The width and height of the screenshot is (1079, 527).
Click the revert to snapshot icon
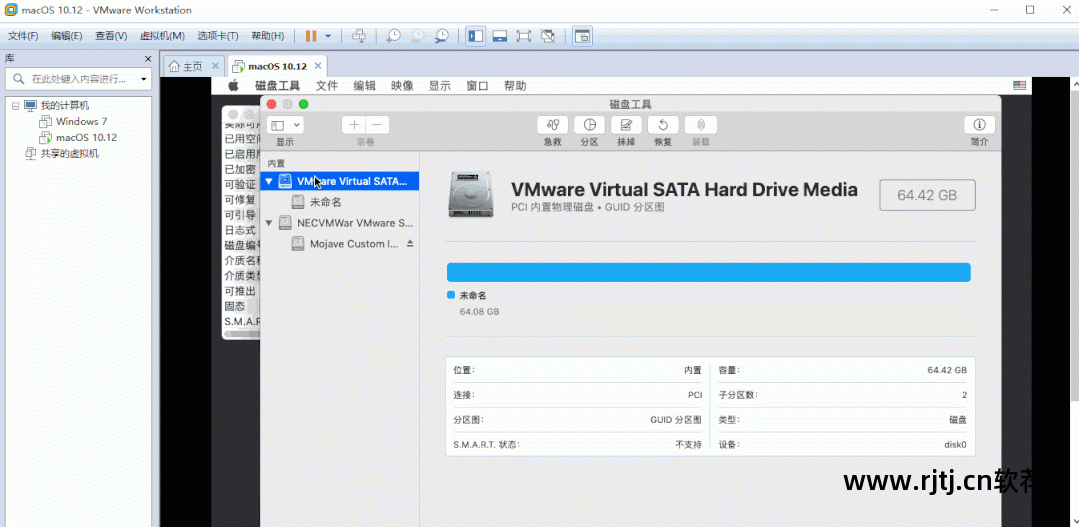click(417, 36)
